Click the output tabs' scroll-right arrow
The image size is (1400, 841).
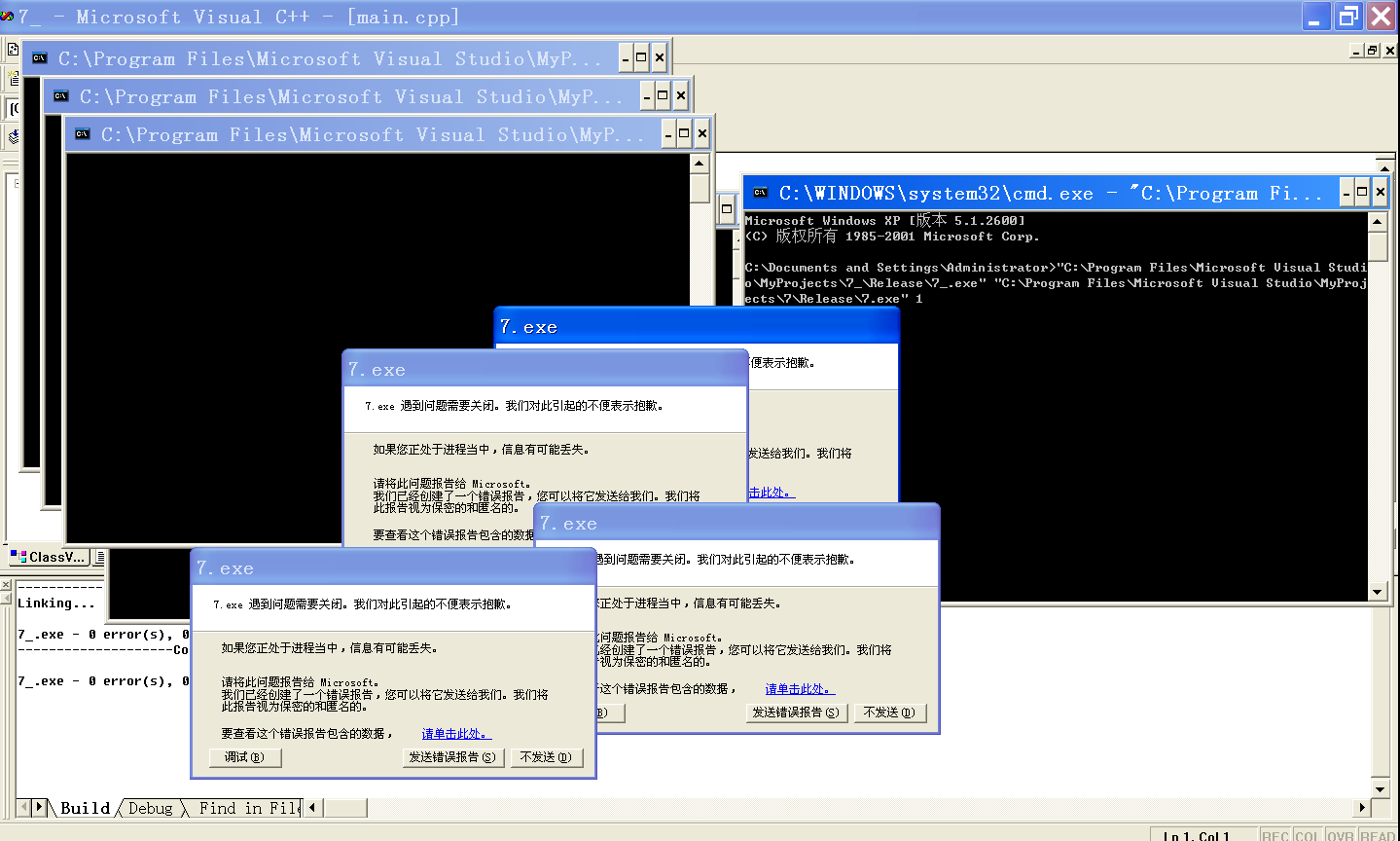click(x=40, y=807)
